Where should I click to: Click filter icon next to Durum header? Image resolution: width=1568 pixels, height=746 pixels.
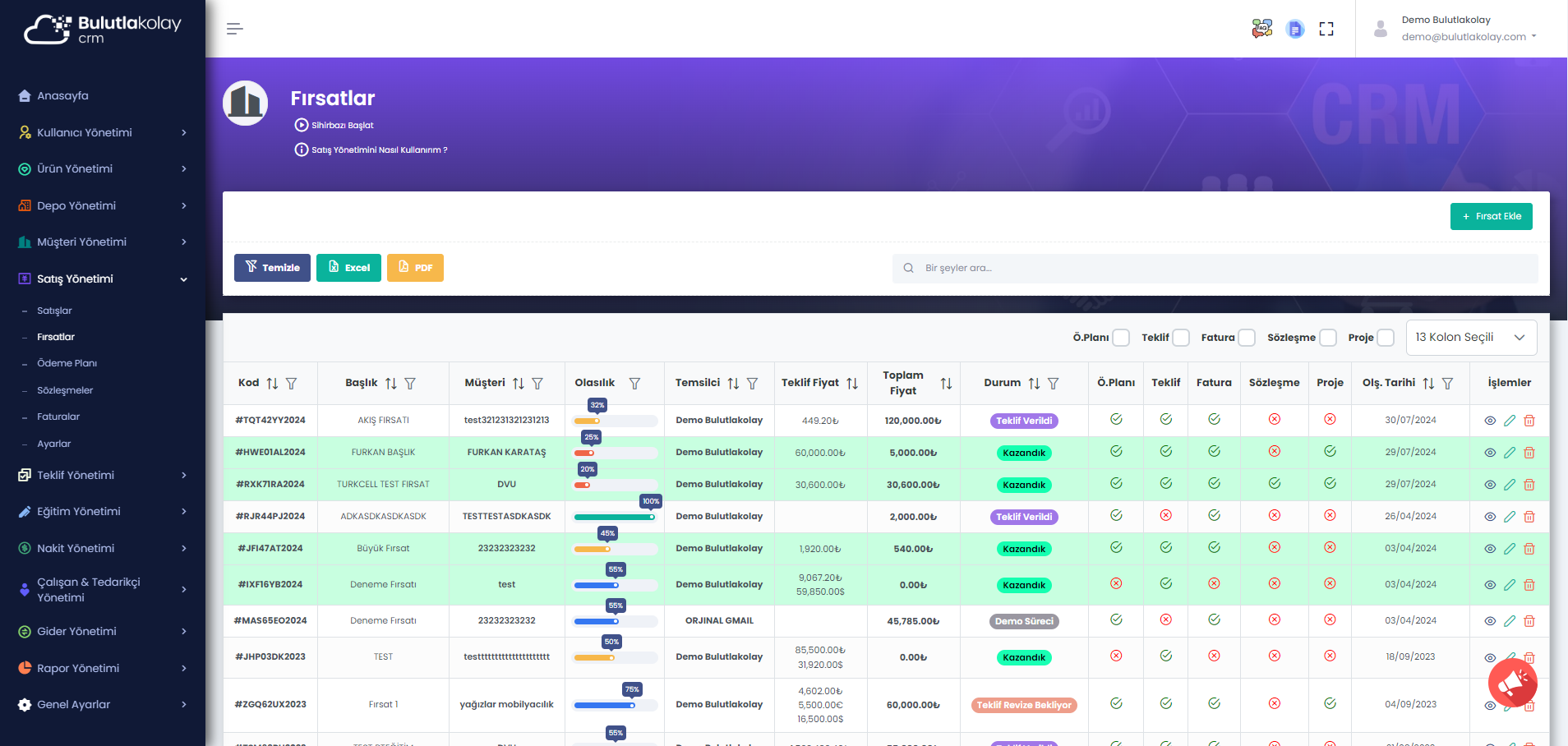(x=1053, y=384)
